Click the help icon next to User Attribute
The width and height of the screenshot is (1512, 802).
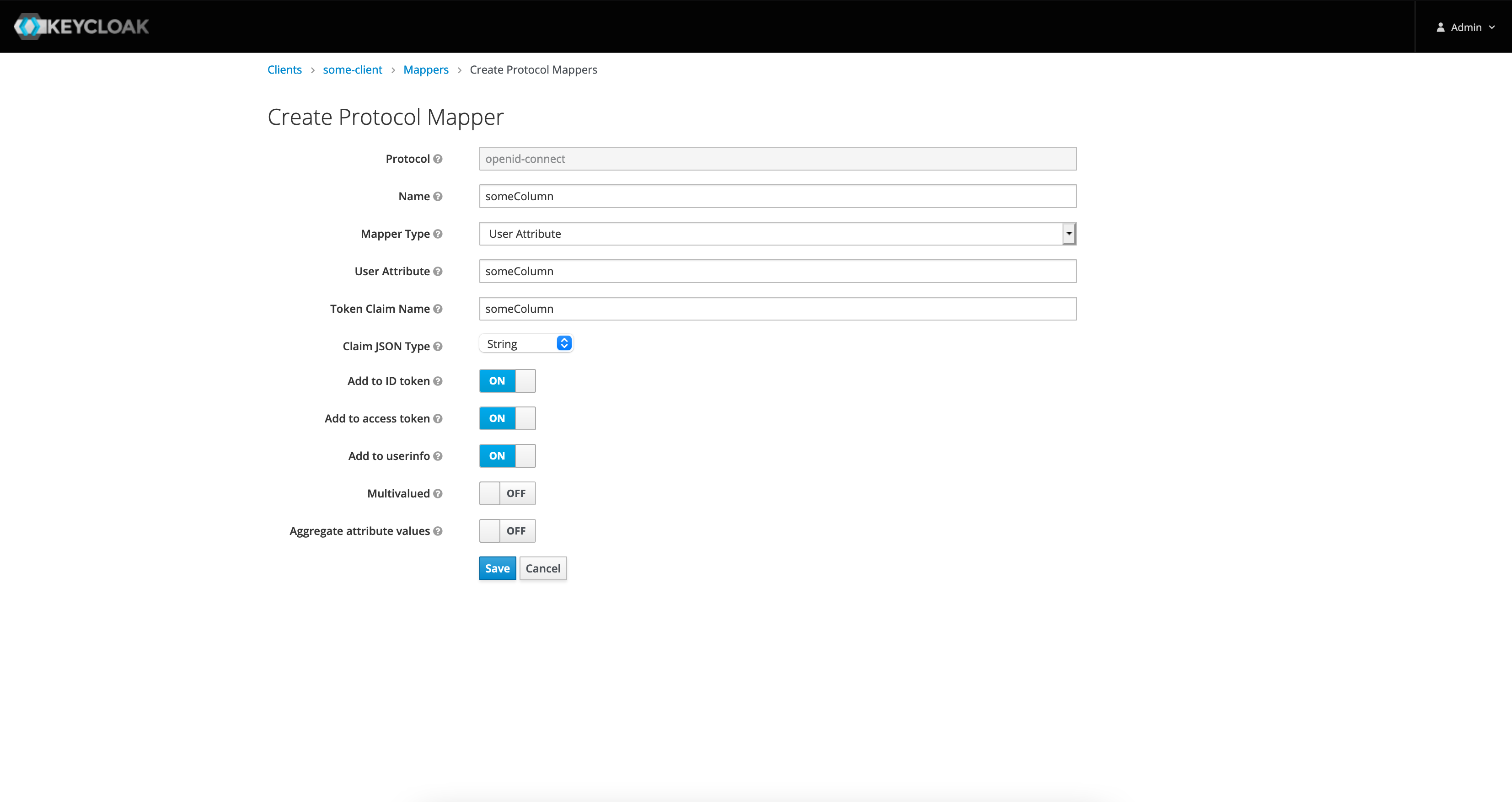[437, 272]
